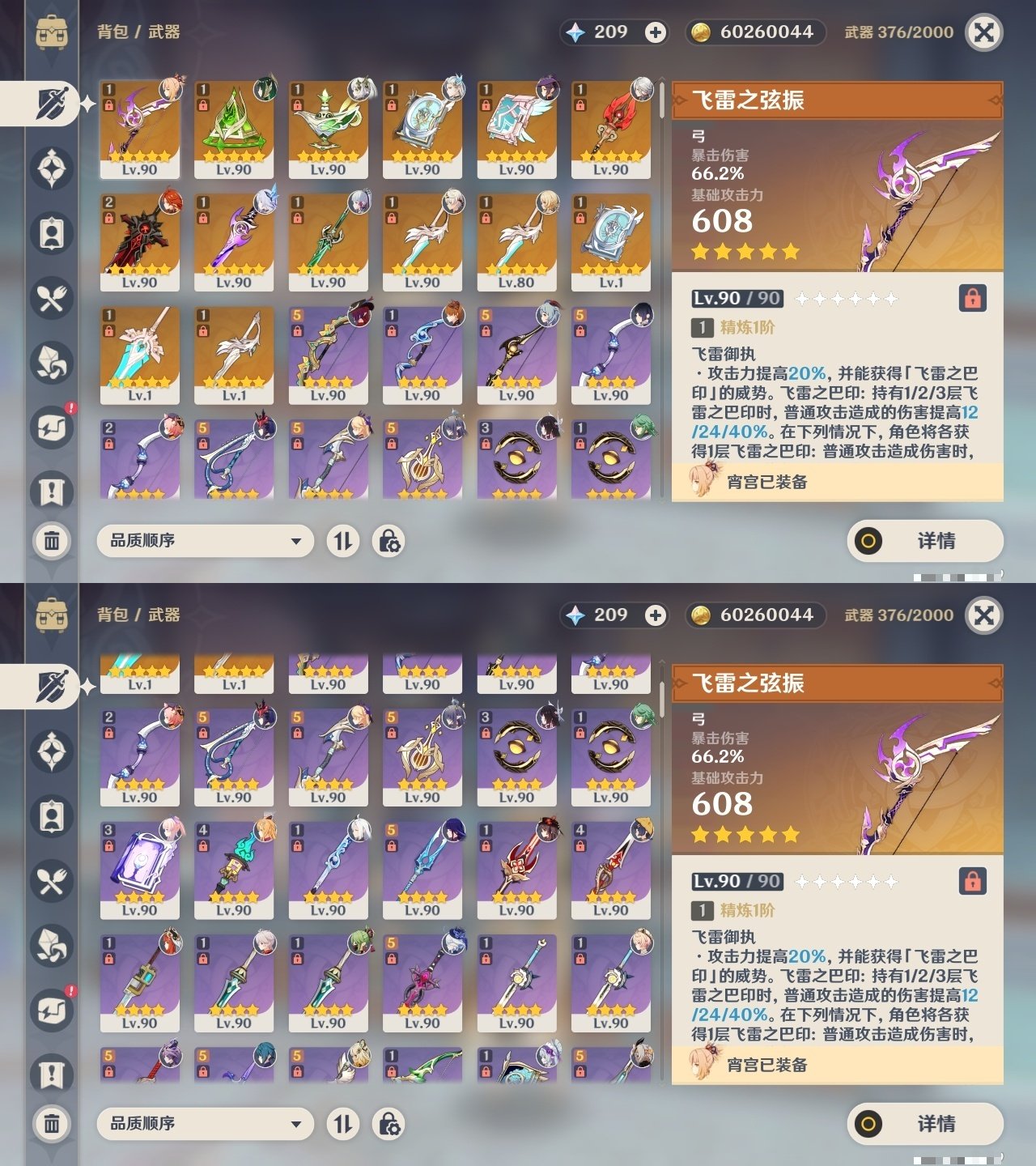The height and width of the screenshot is (1166, 1036).
Task: Select the artifacts category icon in upper sidebar
Action: (52, 168)
